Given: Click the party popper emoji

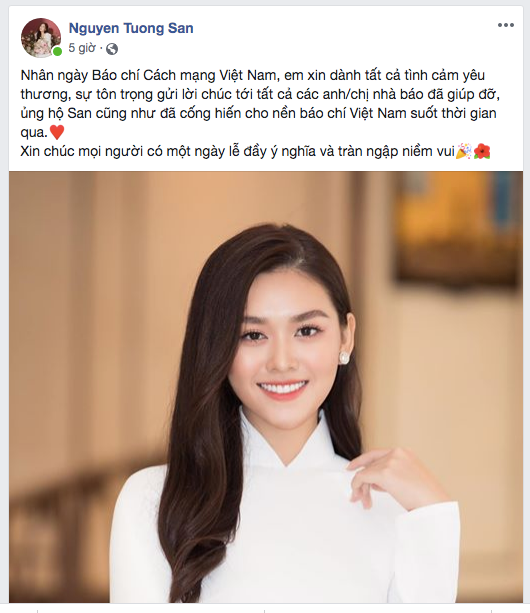Looking at the screenshot, I should tap(464, 151).
